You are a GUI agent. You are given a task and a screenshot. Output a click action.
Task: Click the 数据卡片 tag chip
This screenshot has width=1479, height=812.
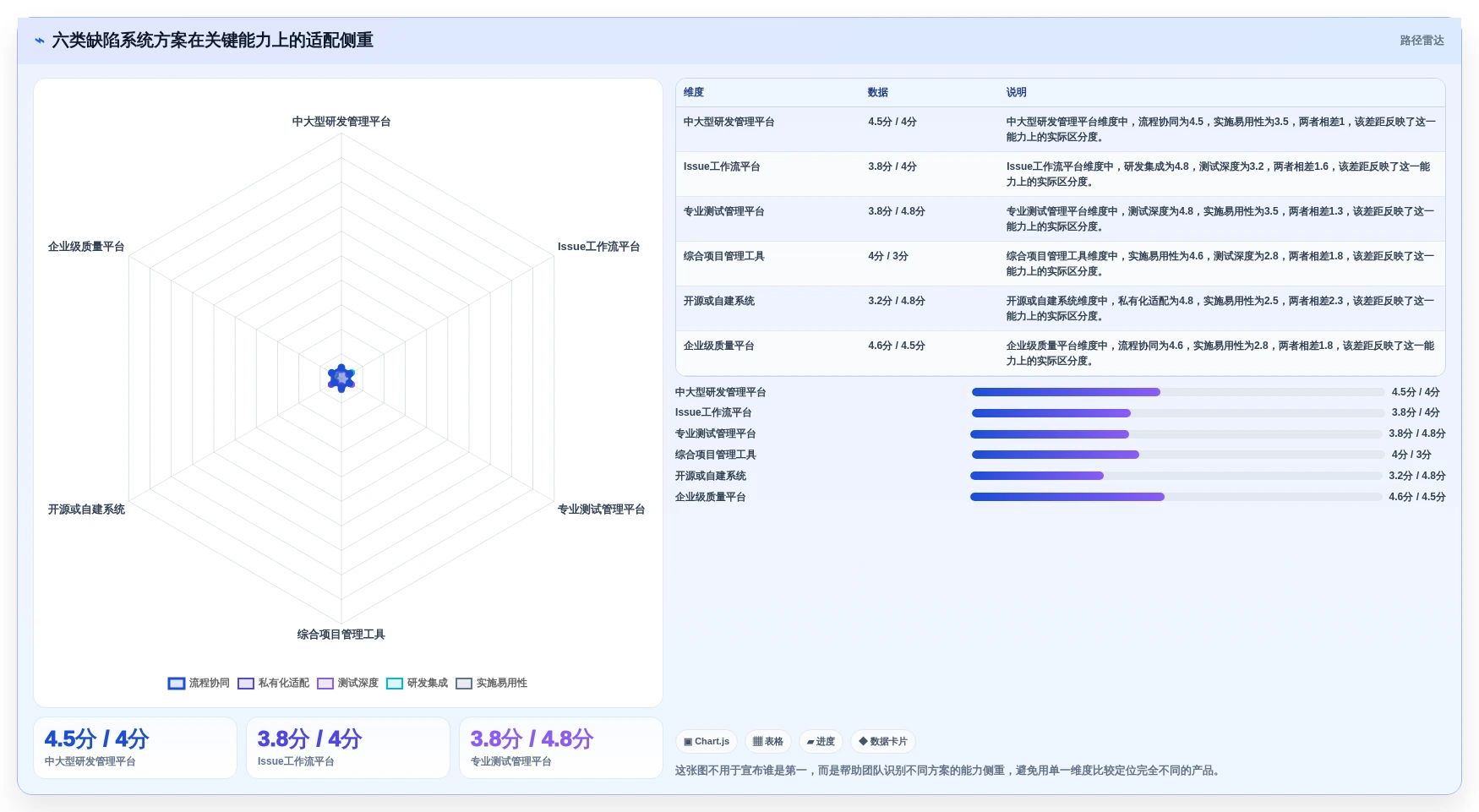pos(883,742)
